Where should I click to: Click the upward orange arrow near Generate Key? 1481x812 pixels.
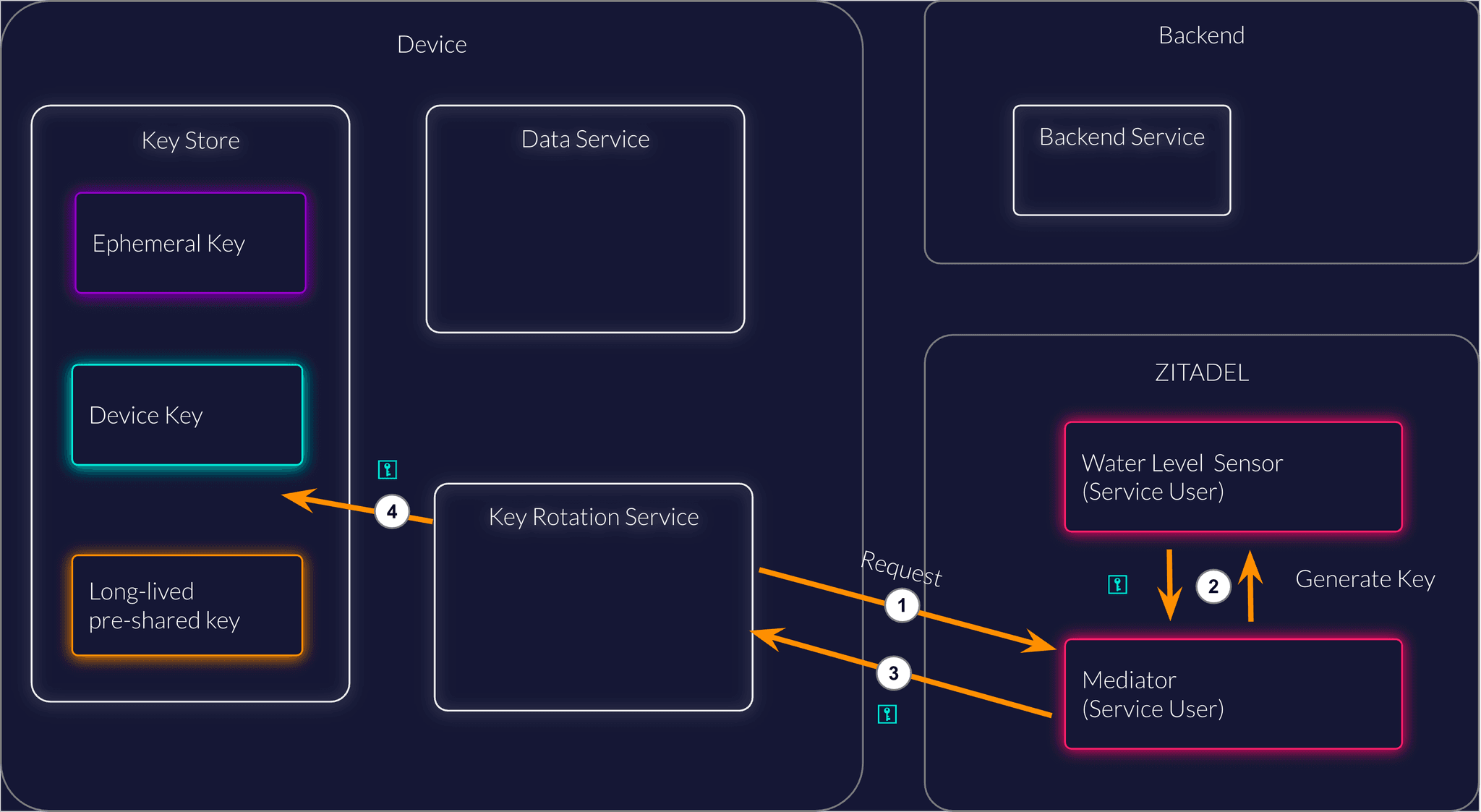click(x=1251, y=586)
